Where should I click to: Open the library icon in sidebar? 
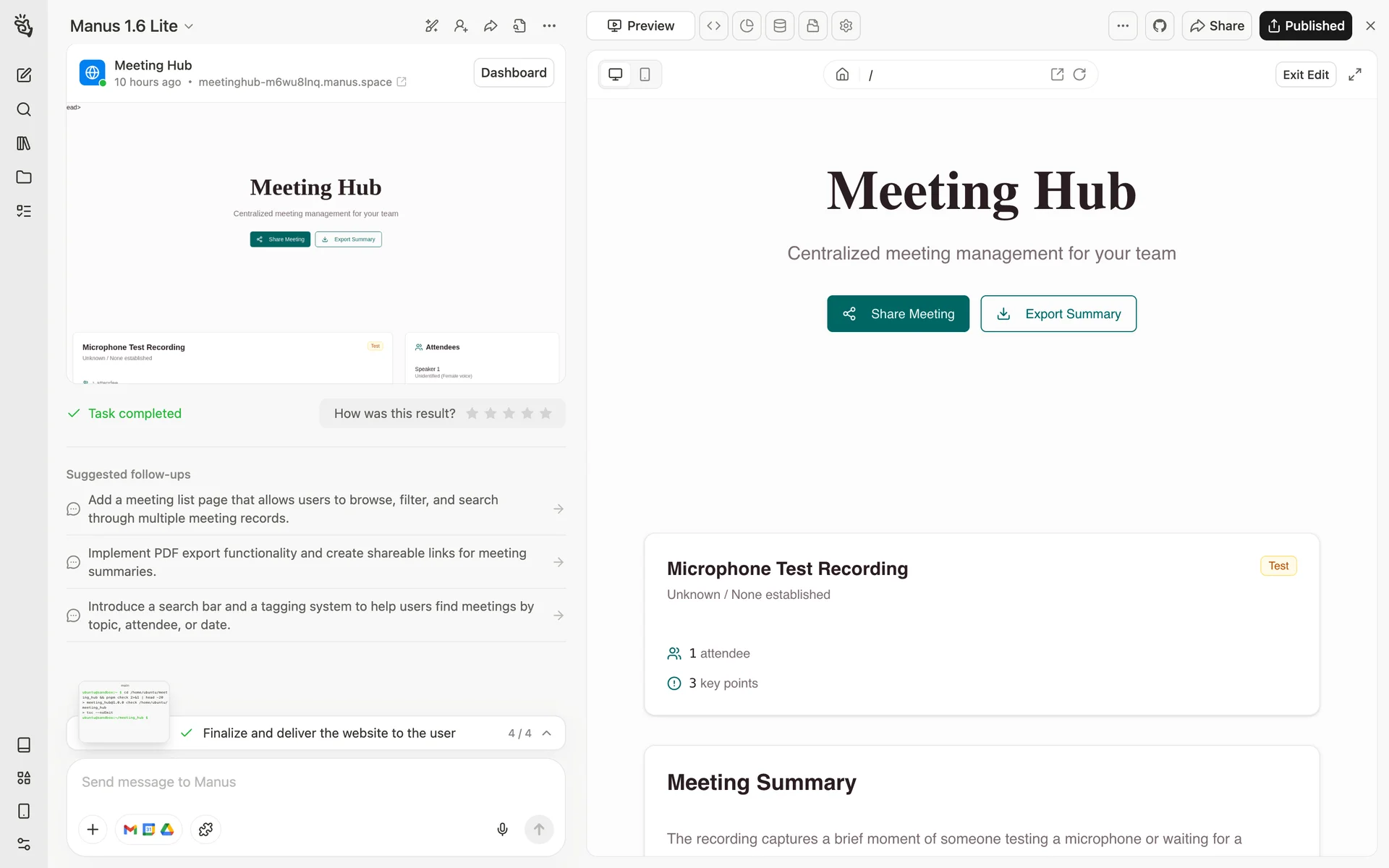tap(24, 143)
